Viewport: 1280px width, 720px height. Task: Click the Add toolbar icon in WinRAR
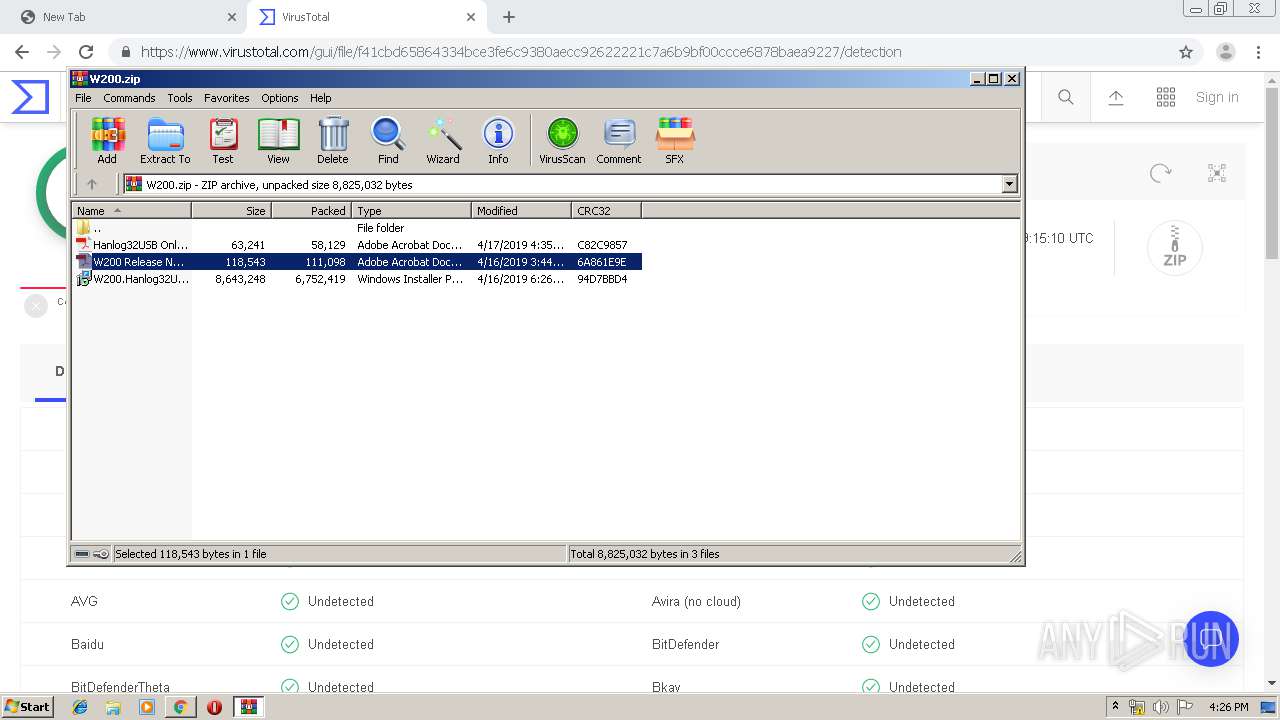107,140
